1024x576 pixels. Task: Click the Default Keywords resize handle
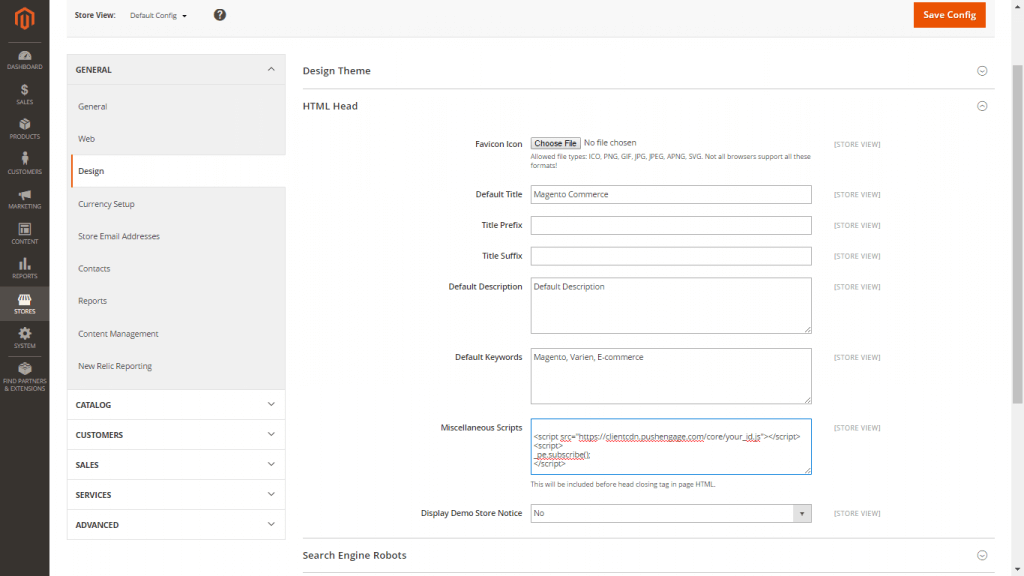tap(807, 400)
